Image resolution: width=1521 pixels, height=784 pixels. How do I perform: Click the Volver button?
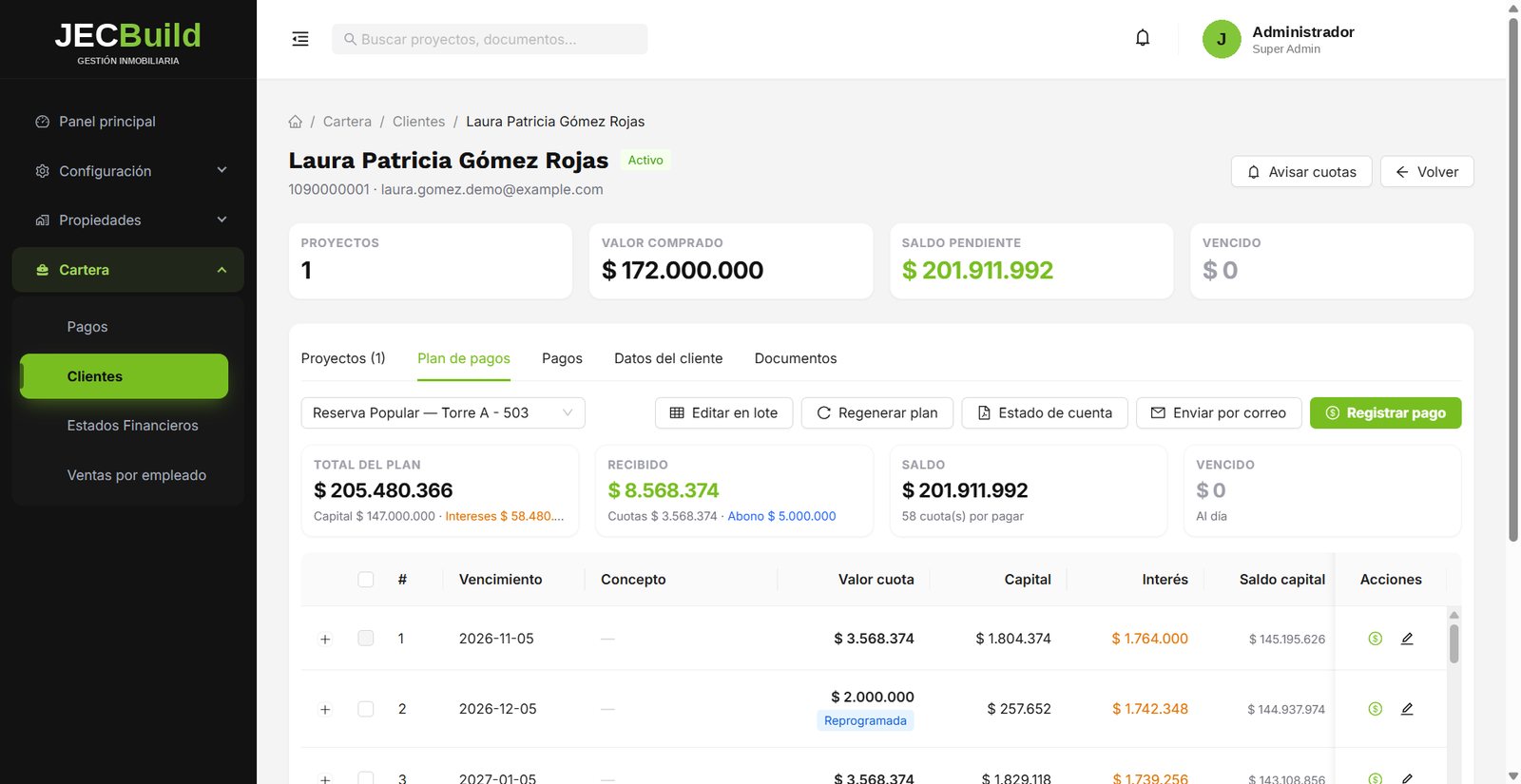[1427, 172]
